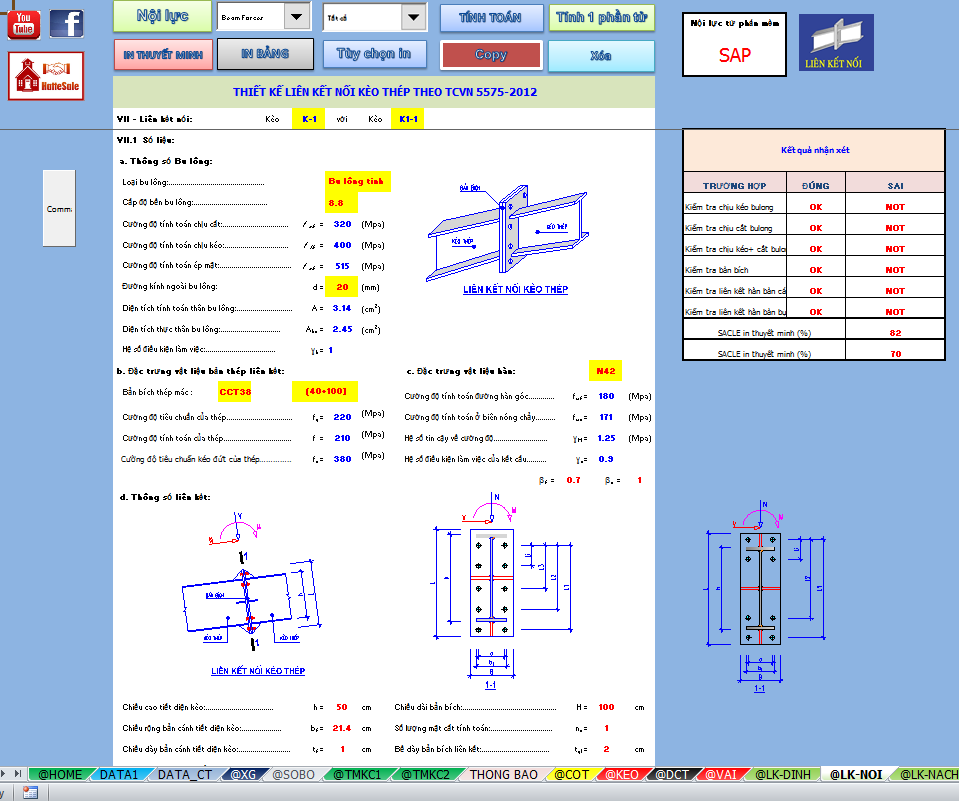The image size is (959, 801).
Task: Switch to the @HOME sheet tab
Action: 61,774
